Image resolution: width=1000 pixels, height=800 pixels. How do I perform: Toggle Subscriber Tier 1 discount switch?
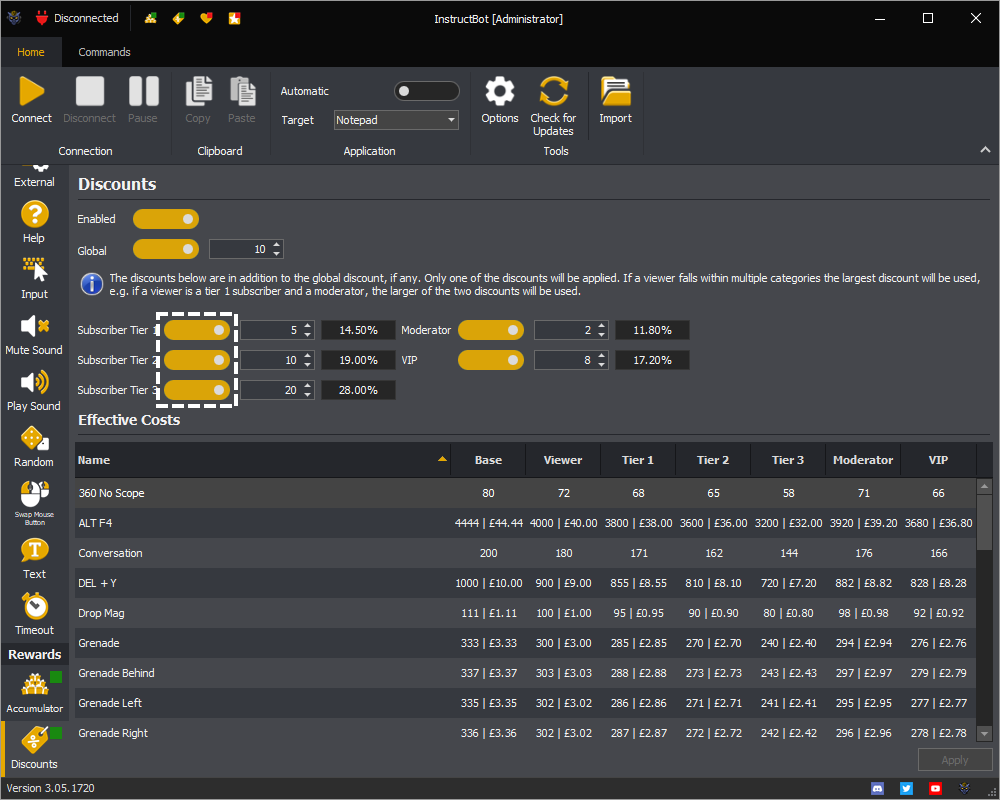[x=196, y=330]
